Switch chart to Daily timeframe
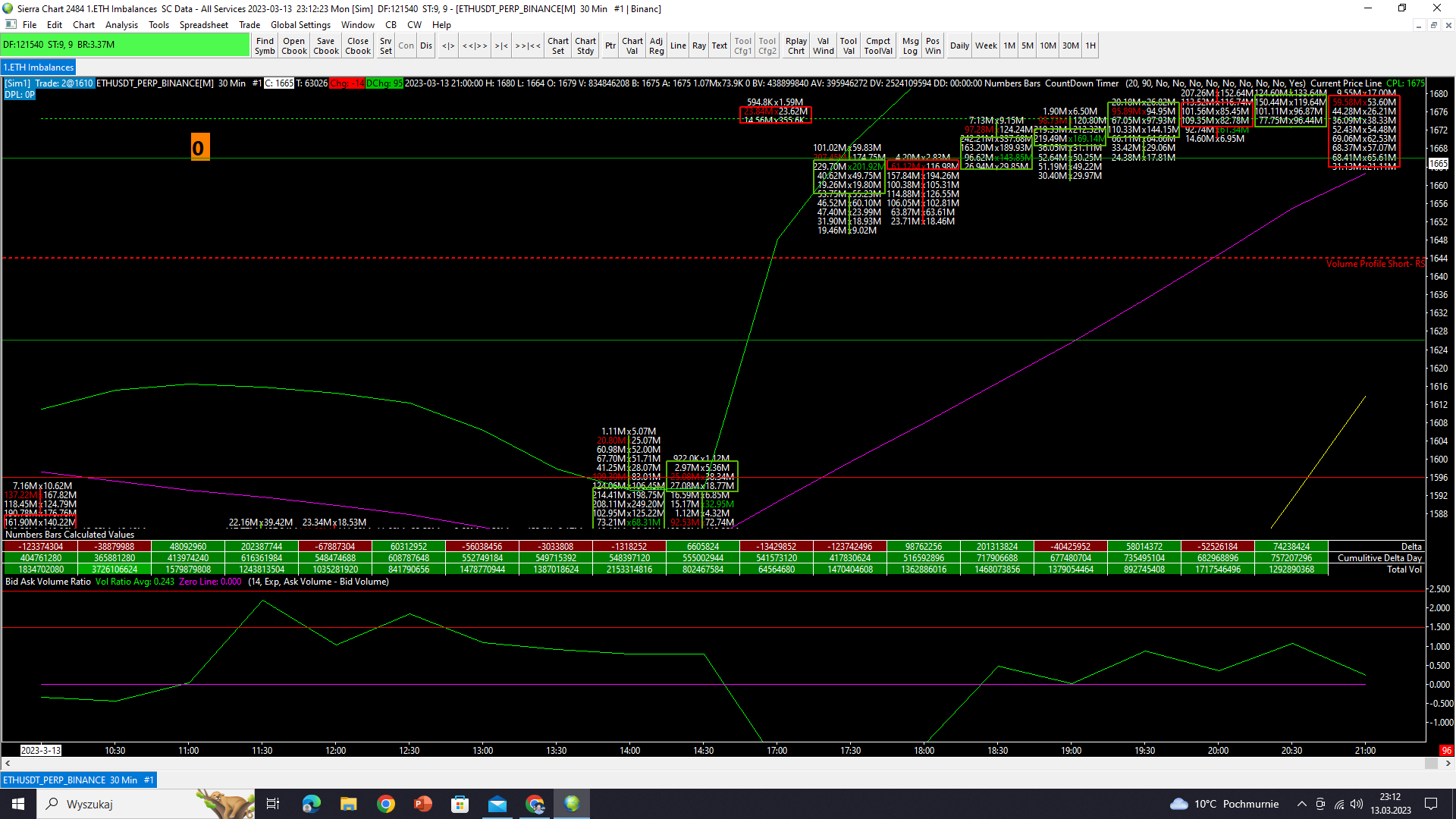This screenshot has width=1456, height=819. (x=959, y=45)
